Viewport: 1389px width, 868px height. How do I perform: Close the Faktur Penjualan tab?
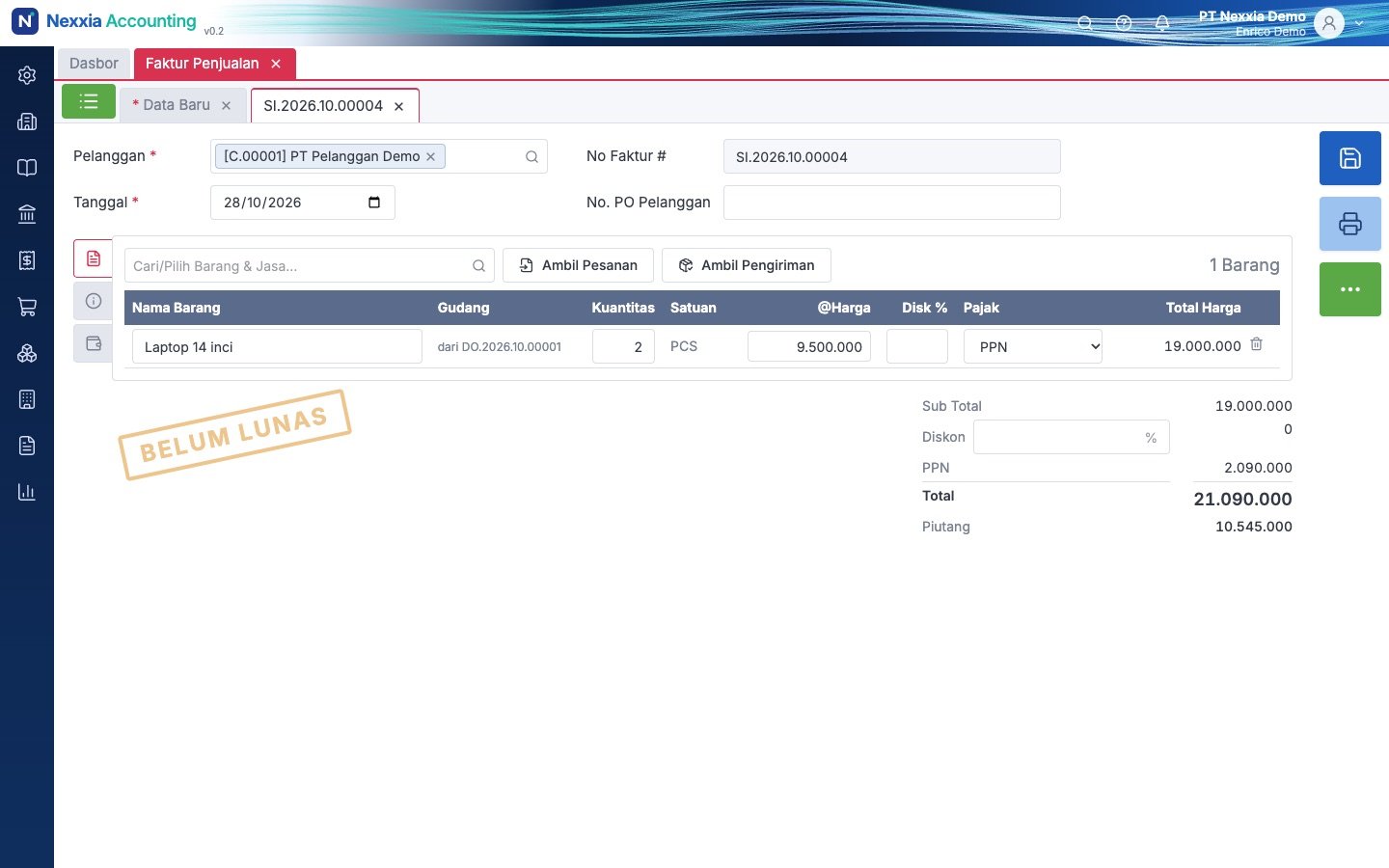click(x=276, y=64)
